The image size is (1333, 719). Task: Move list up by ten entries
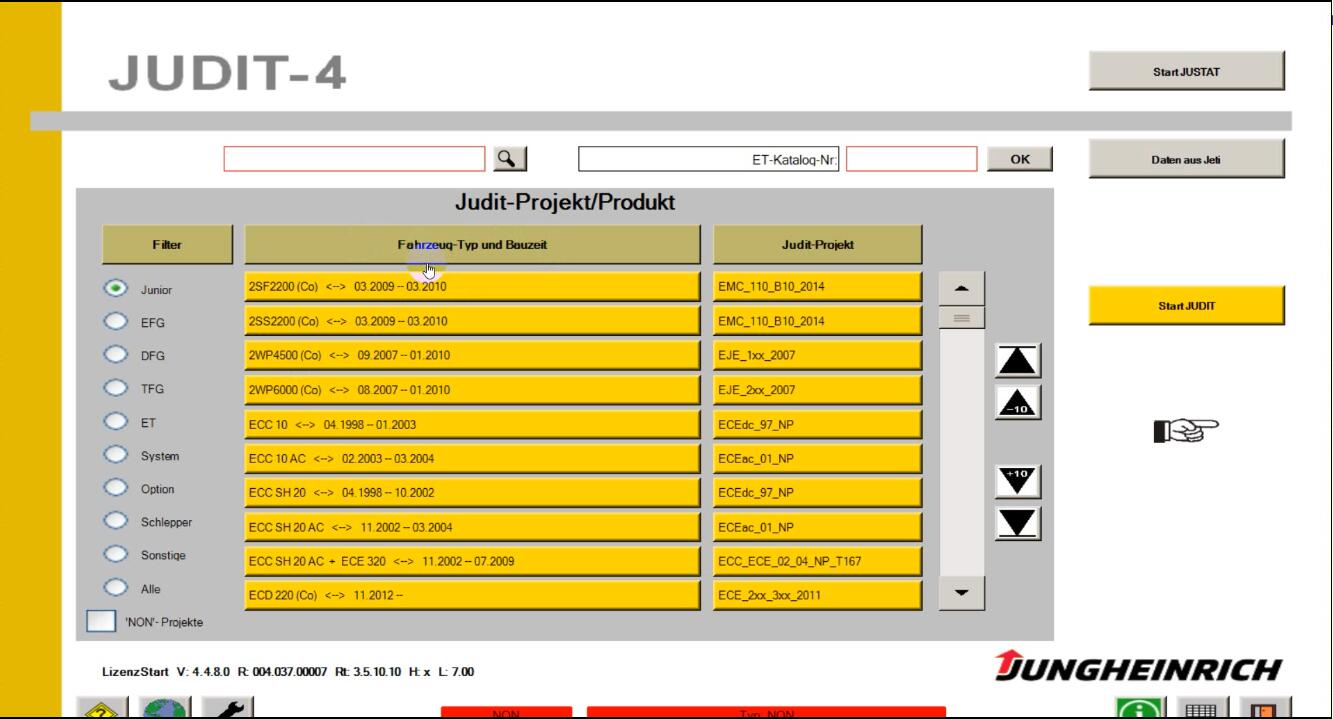click(1017, 402)
